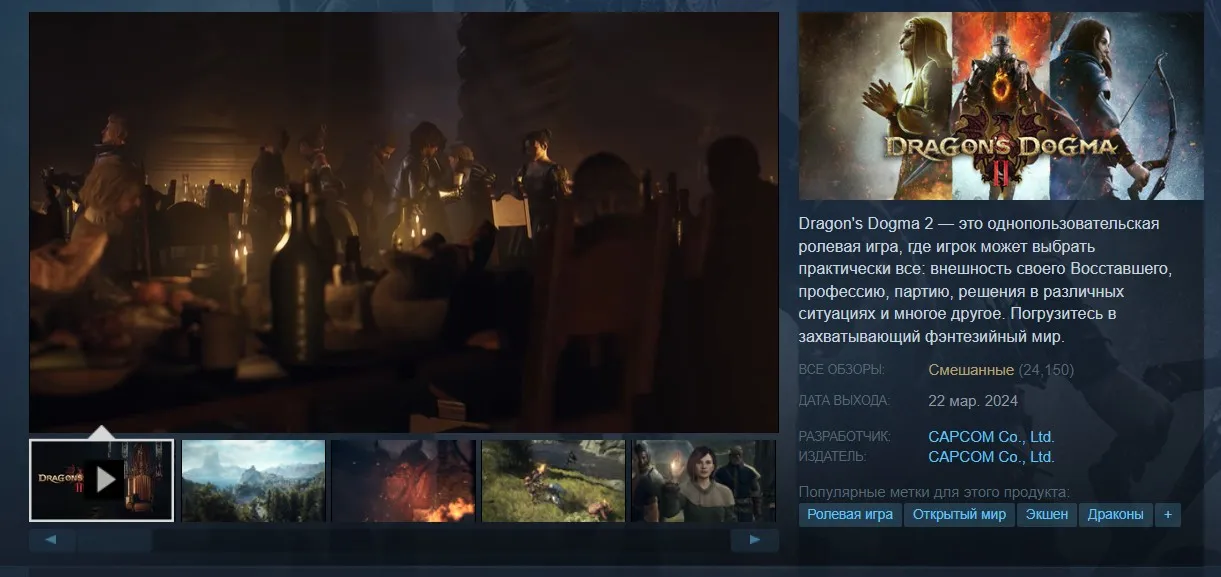
Task: Select the fiery dragon screenshot thumbnail
Action: pos(403,480)
